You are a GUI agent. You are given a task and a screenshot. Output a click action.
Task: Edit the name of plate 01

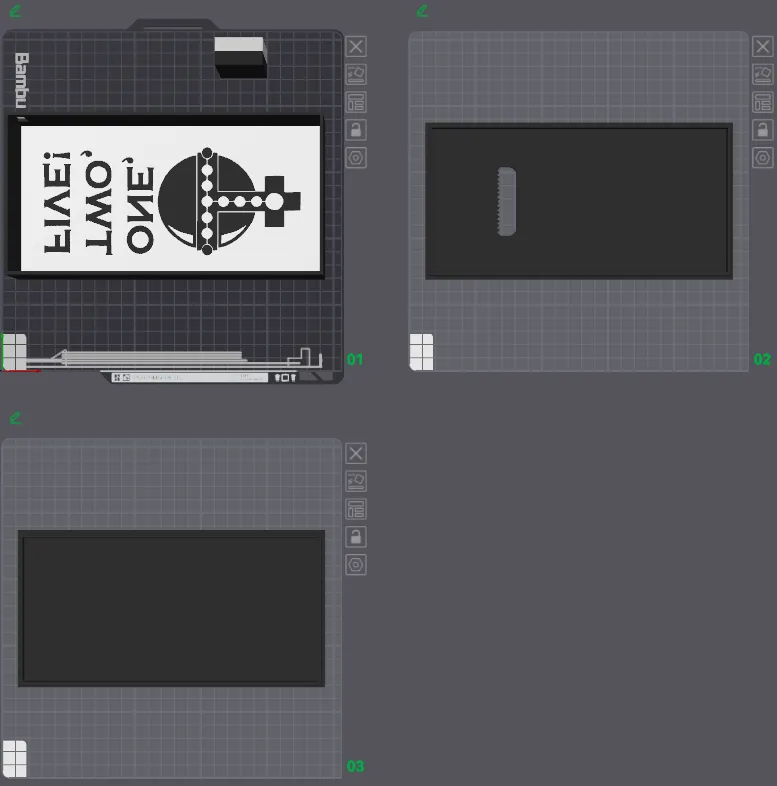coord(16,11)
